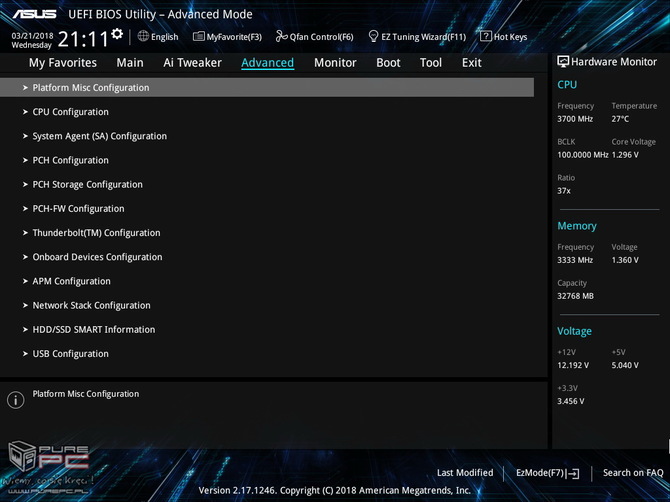The image size is (670, 502).
Task: Click the info icon in the help area
Action: 16,400
